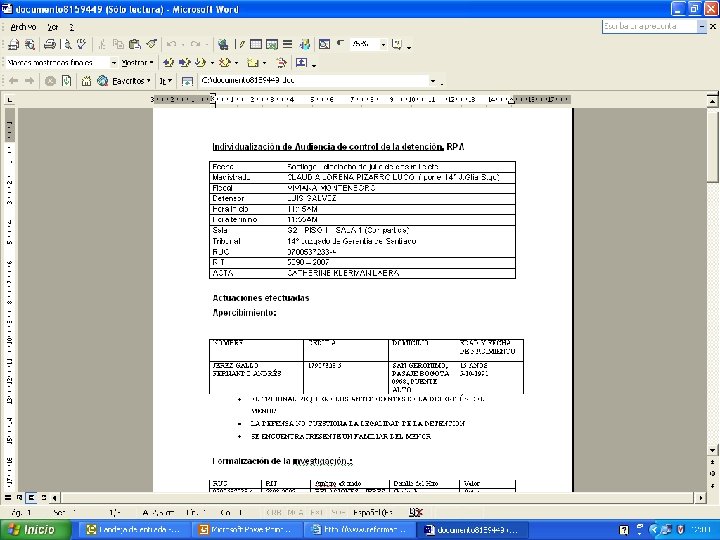This screenshot has height=540, width=720.
Task: Click the horizontal scrollbar right arrow
Action: point(700,497)
